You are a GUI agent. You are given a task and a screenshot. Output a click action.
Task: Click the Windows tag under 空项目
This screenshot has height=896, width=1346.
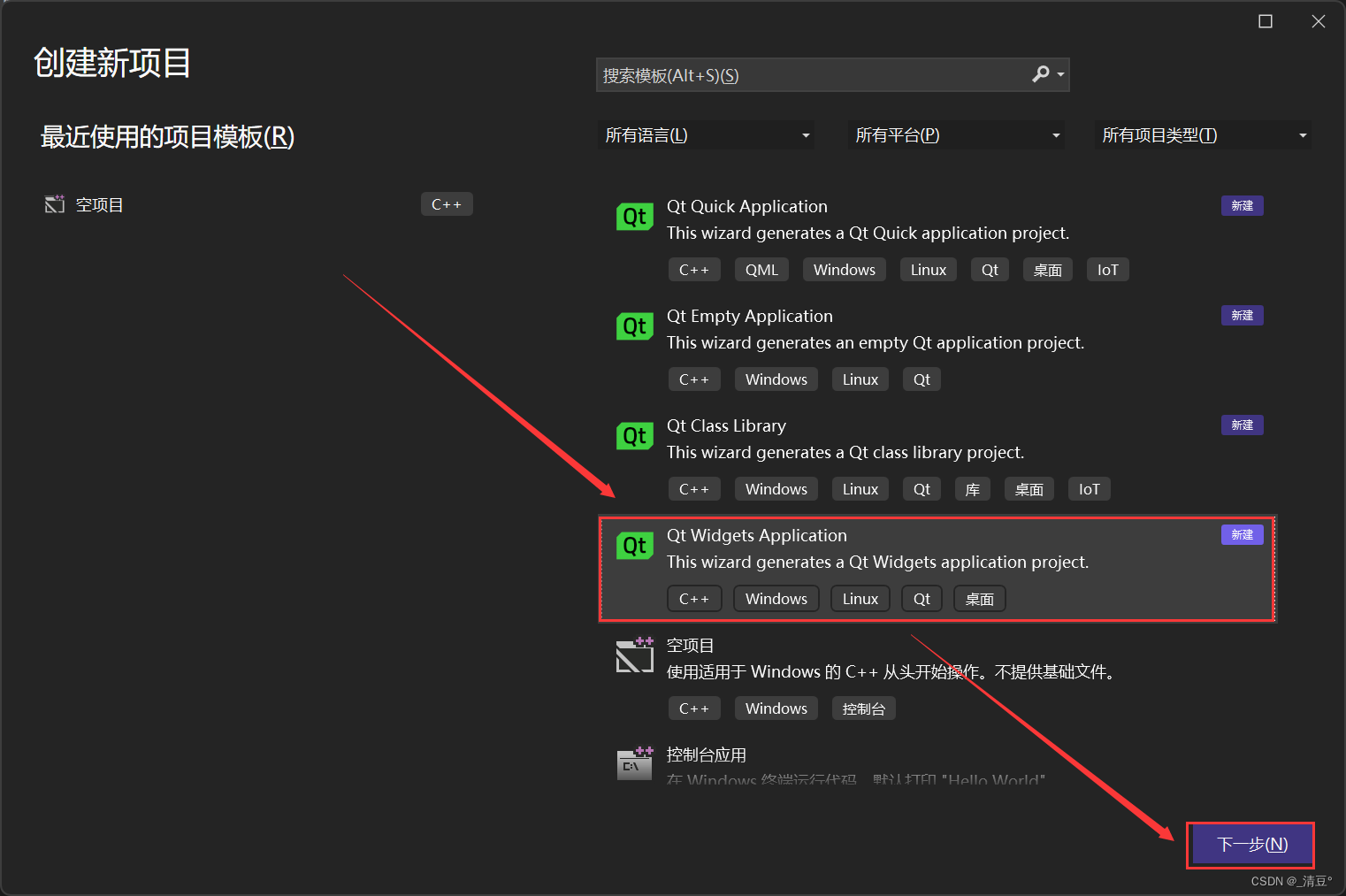[776, 708]
